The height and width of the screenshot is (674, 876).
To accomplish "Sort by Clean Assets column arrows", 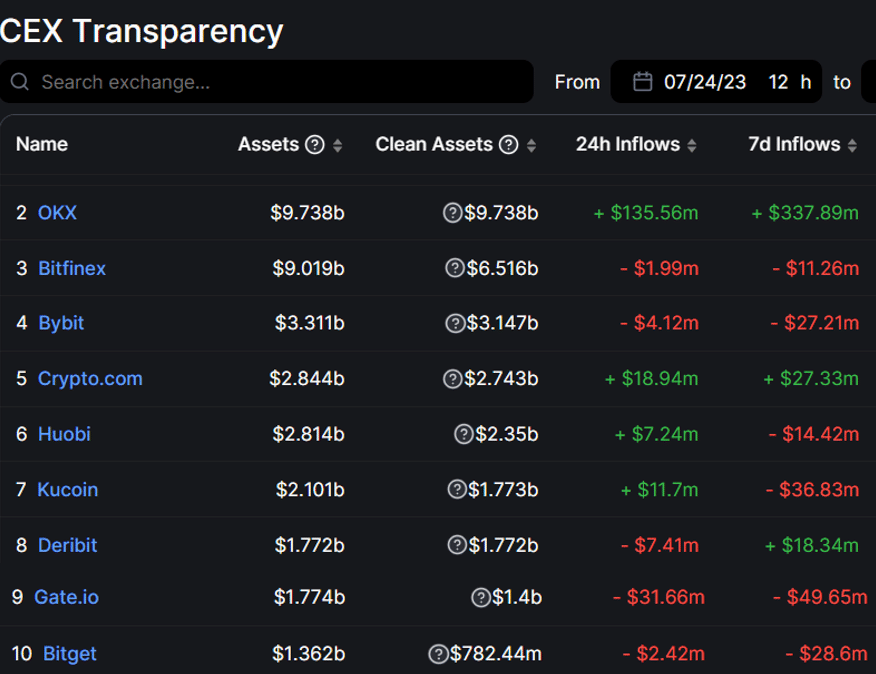I will click(532, 146).
